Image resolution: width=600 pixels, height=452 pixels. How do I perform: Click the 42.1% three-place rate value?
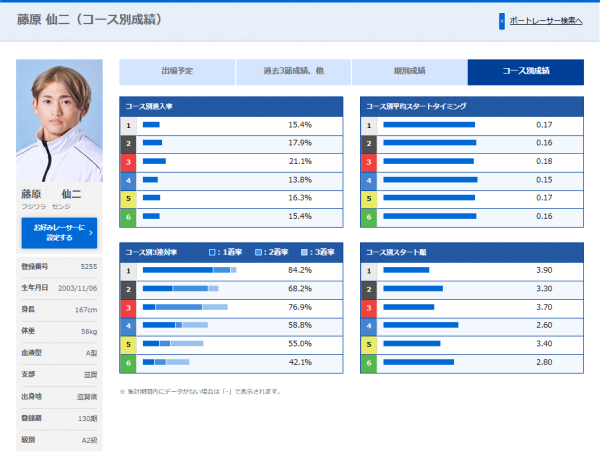[x=300, y=362]
